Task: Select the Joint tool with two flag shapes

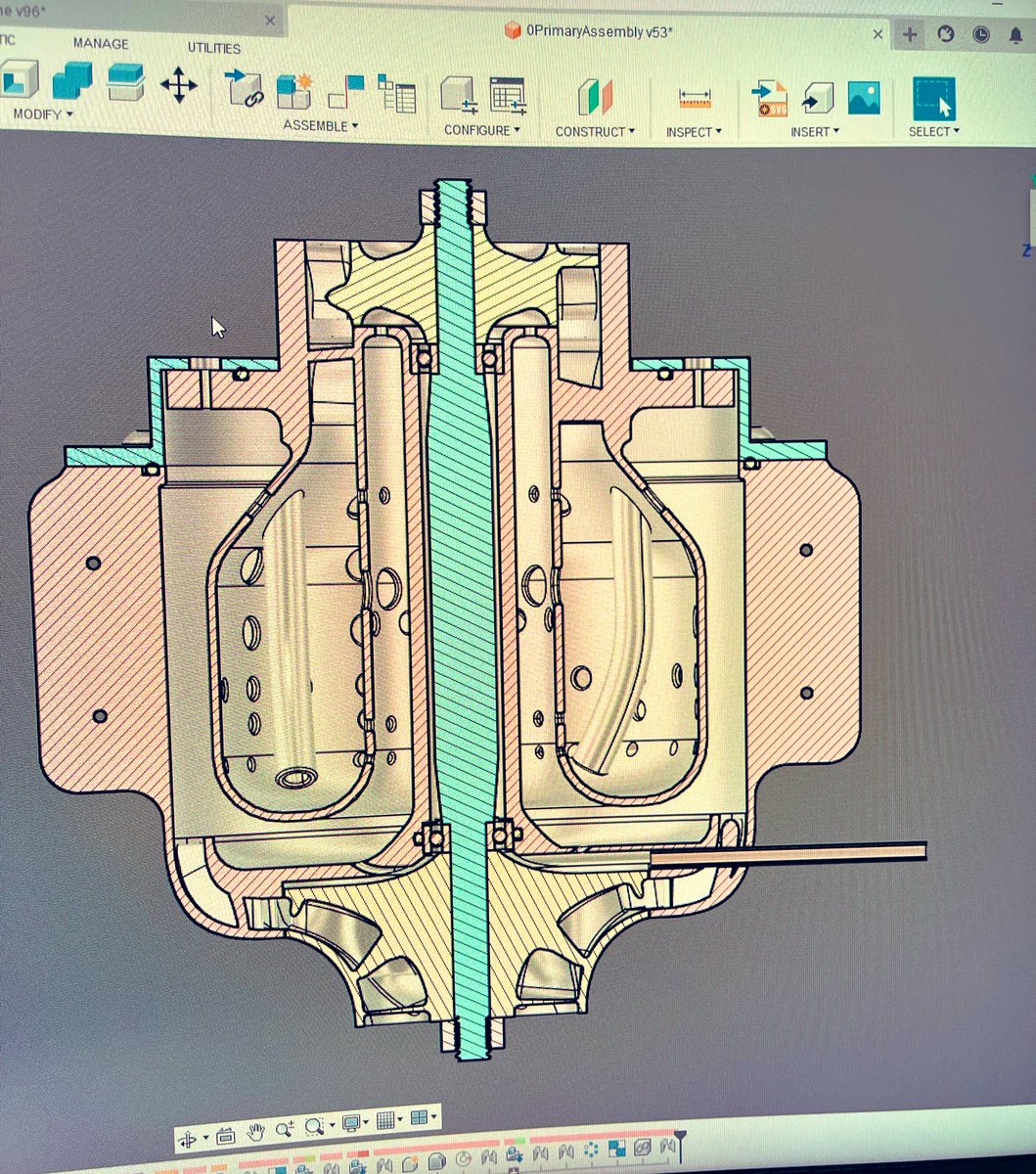Action: 345,92
